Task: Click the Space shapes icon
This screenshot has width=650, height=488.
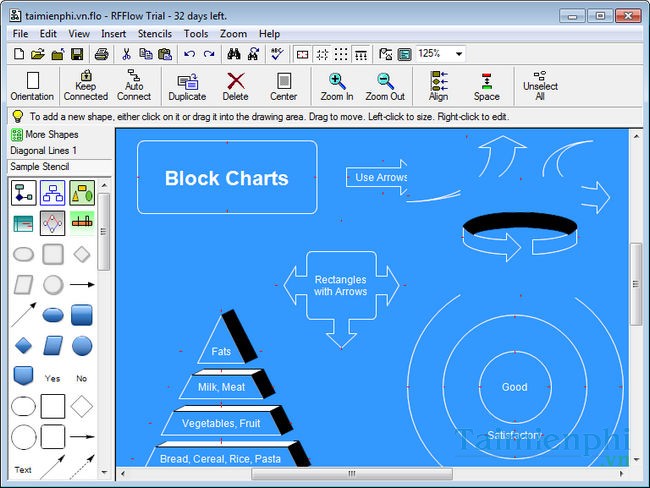Action: pos(486,86)
